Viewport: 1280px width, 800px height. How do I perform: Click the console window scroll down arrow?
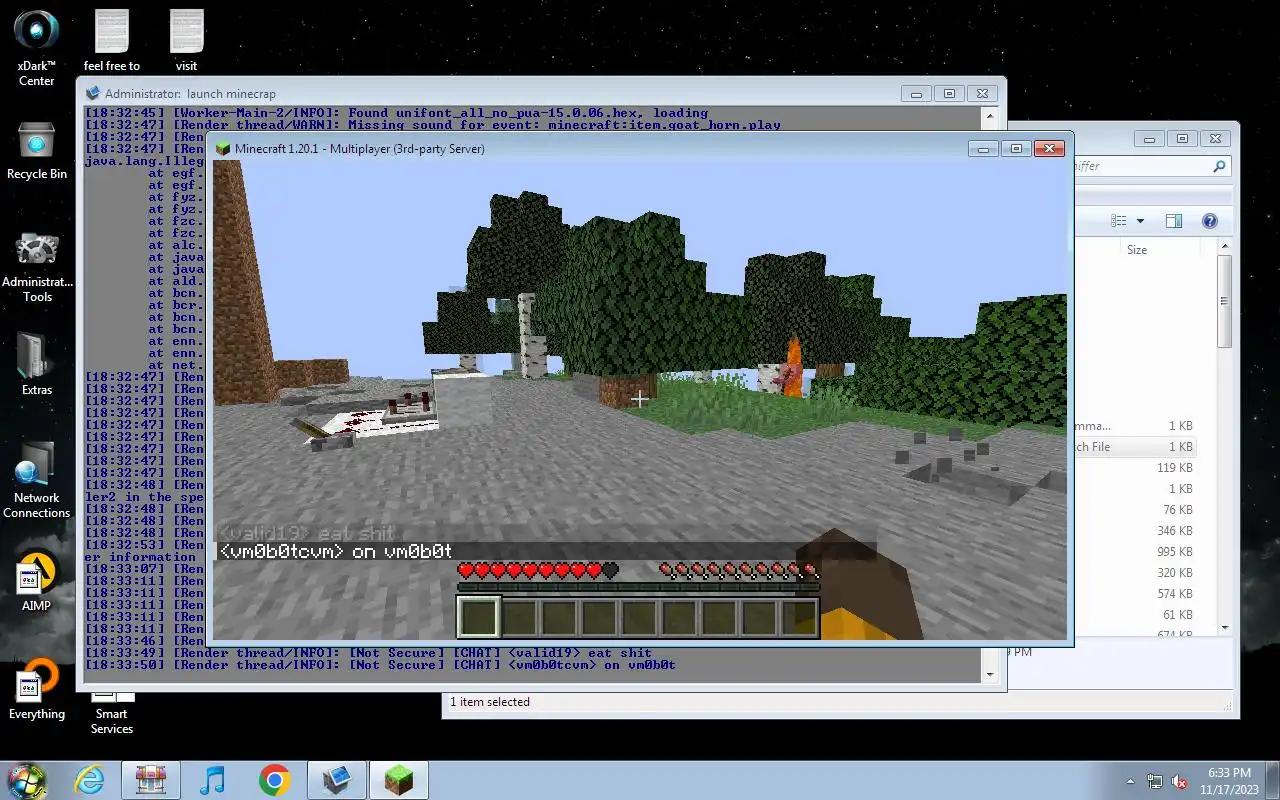coord(990,674)
